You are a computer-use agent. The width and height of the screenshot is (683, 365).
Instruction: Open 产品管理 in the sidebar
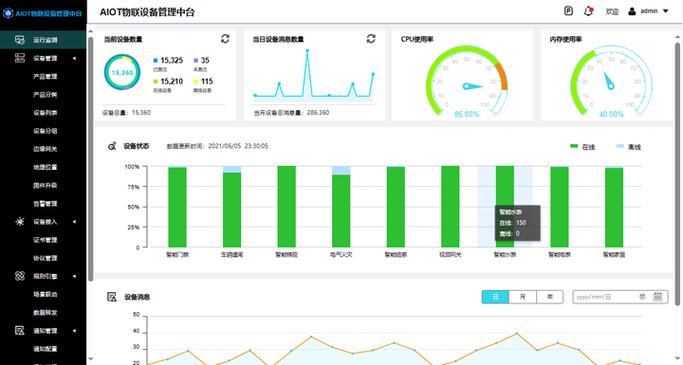click(x=45, y=76)
